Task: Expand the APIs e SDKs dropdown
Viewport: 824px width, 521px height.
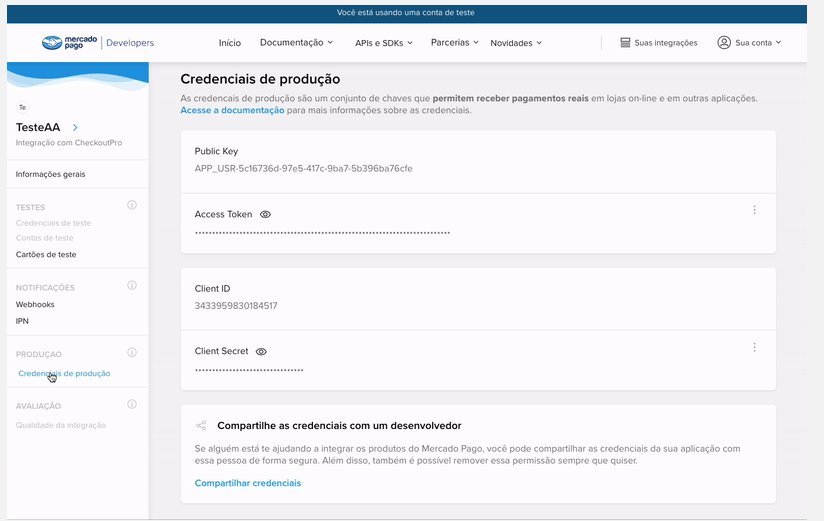Action: [x=384, y=43]
